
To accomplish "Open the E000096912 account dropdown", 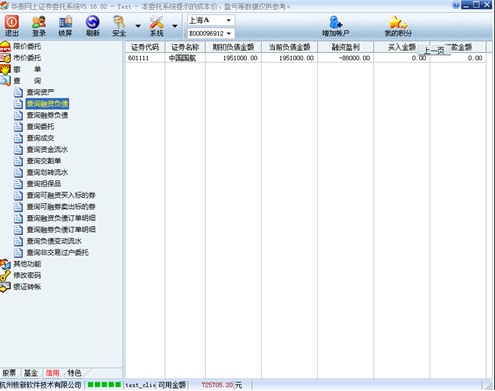I will click(x=211, y=33).
